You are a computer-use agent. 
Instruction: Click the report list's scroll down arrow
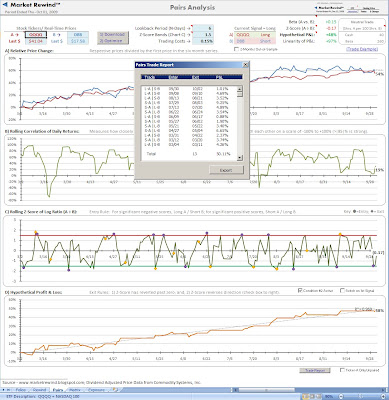pos(240,158)
